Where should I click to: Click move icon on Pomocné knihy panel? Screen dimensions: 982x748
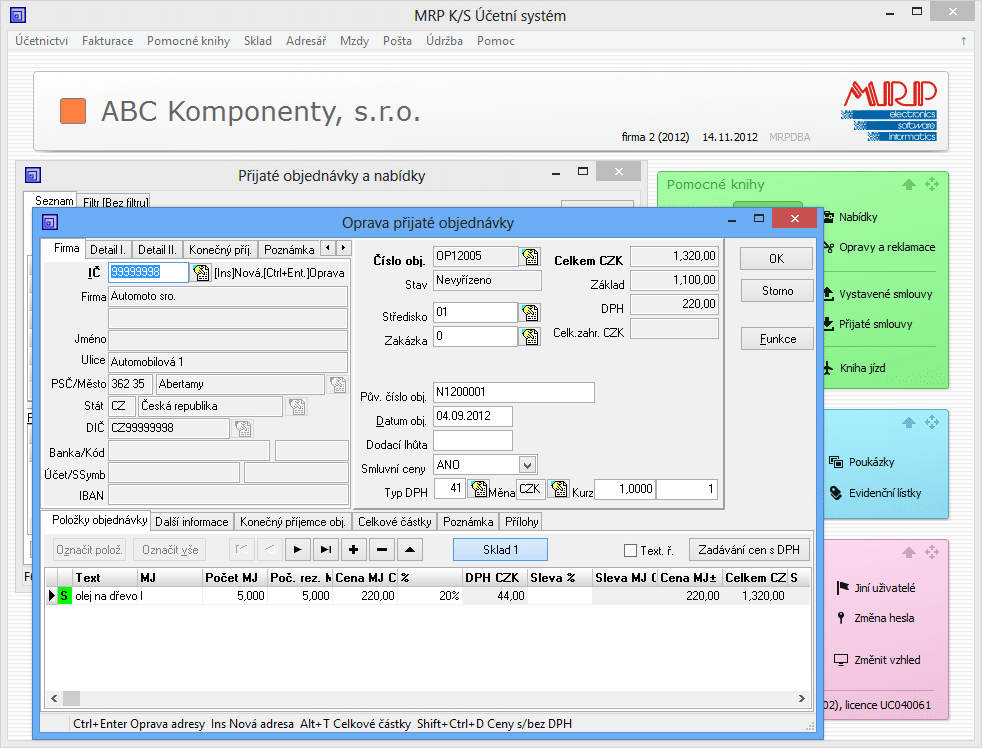tap(932, 184)
